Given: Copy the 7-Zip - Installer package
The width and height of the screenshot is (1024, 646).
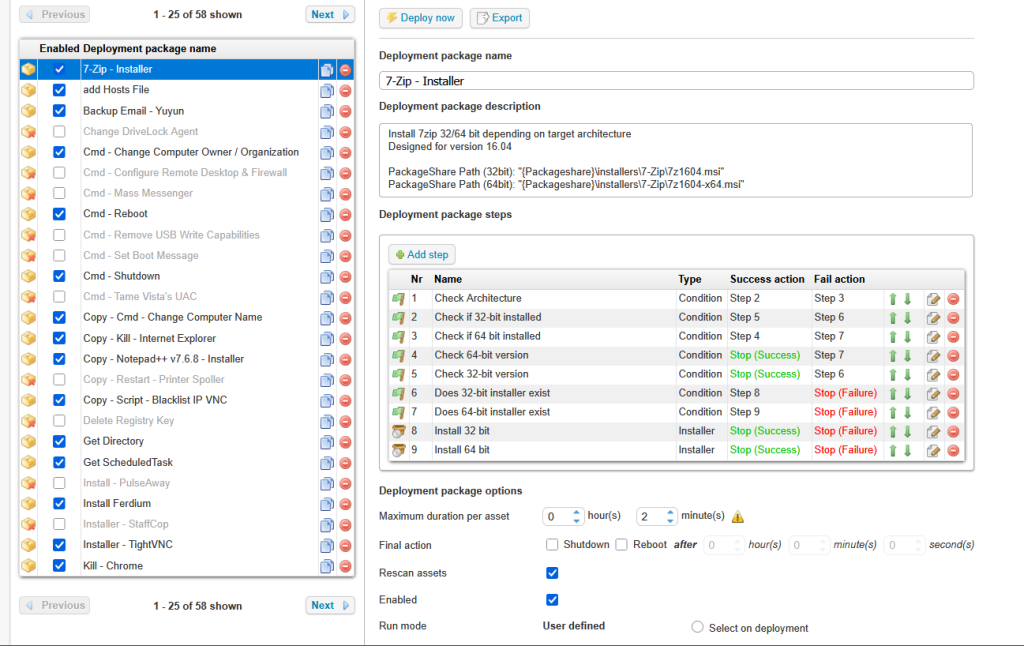Looking at the screenshot, I should pos(327,70).
